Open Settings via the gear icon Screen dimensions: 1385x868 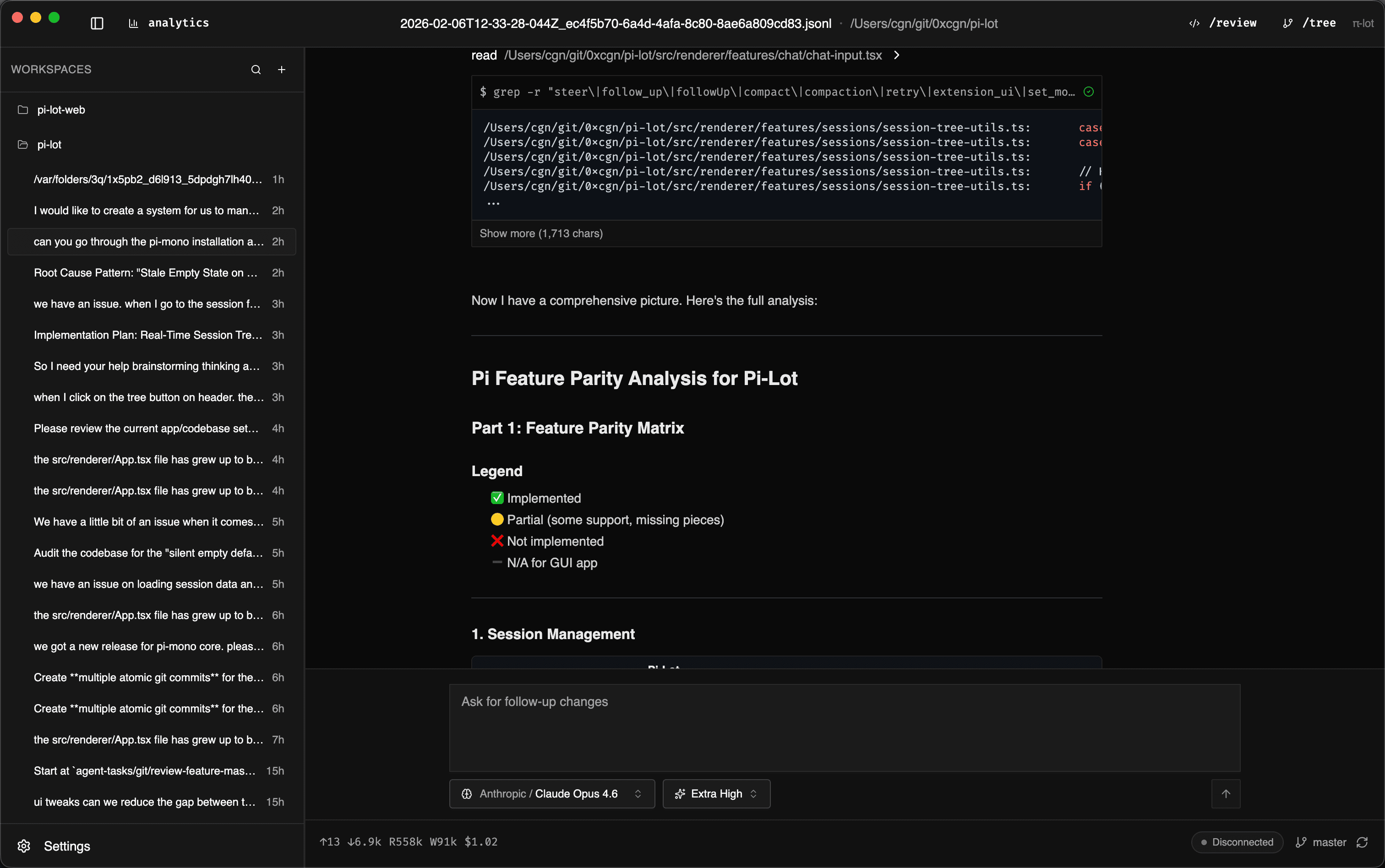(x=23, y=846)
